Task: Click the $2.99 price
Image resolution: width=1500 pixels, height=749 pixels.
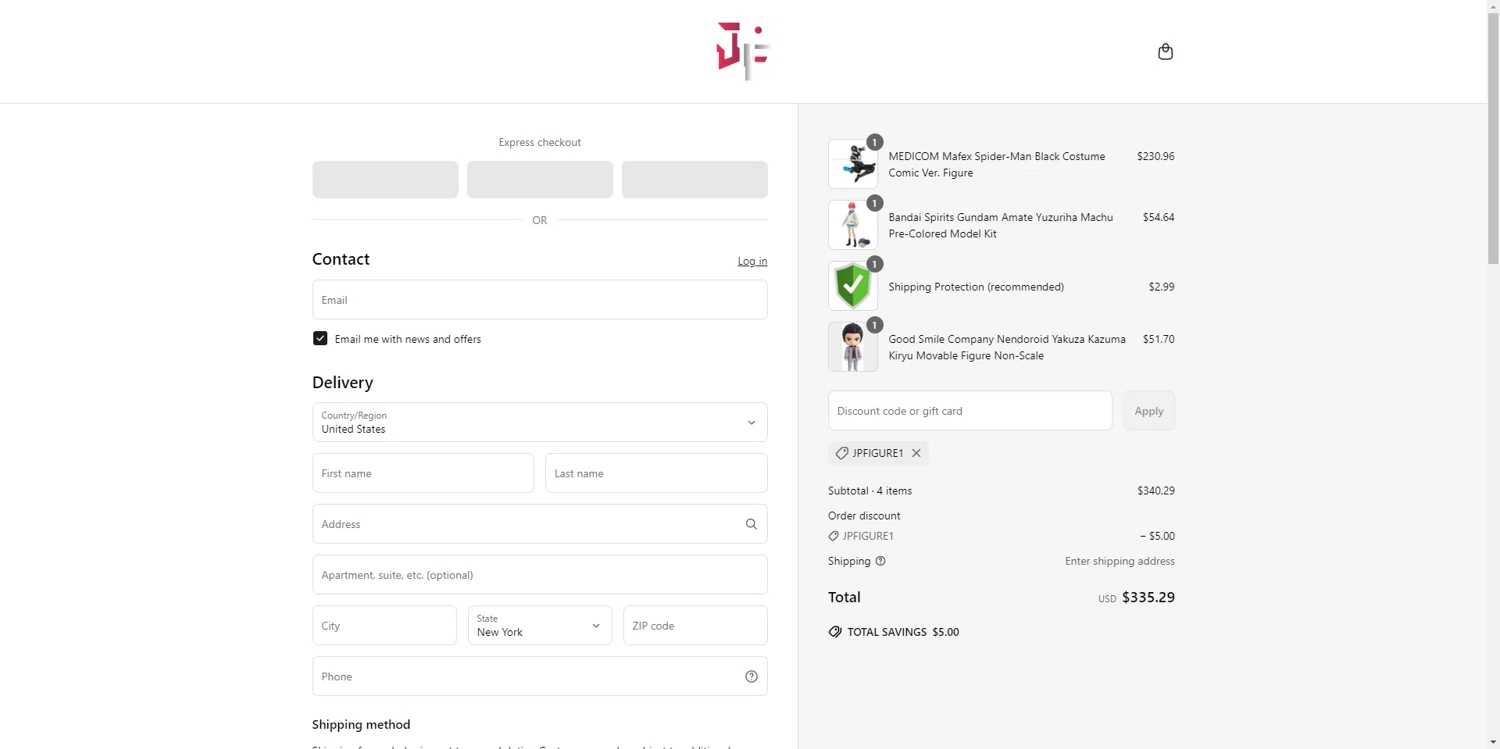Action: click(x=1161, y=287)
